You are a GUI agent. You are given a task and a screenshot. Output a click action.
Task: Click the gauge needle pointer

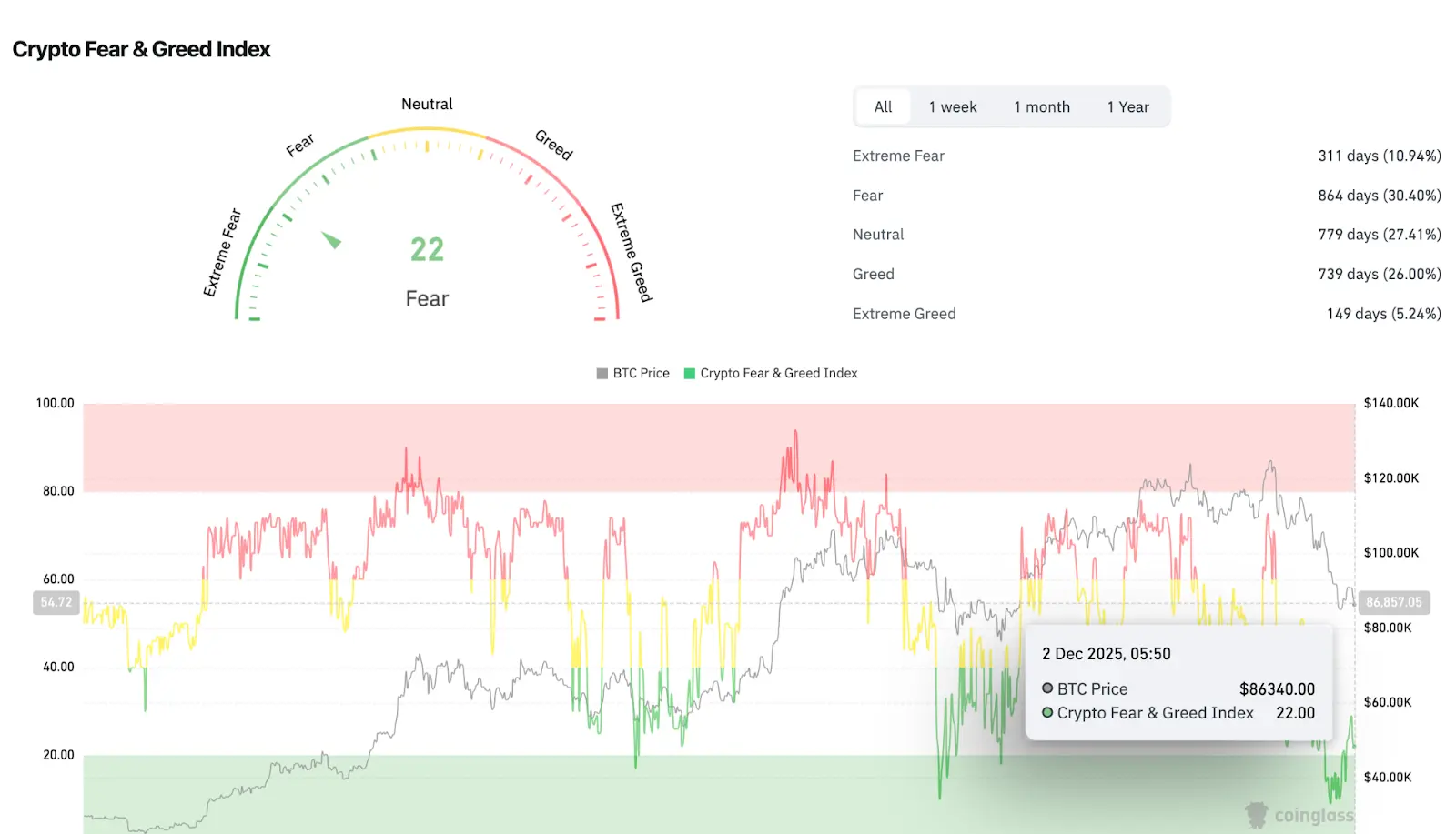click(331, 240)
